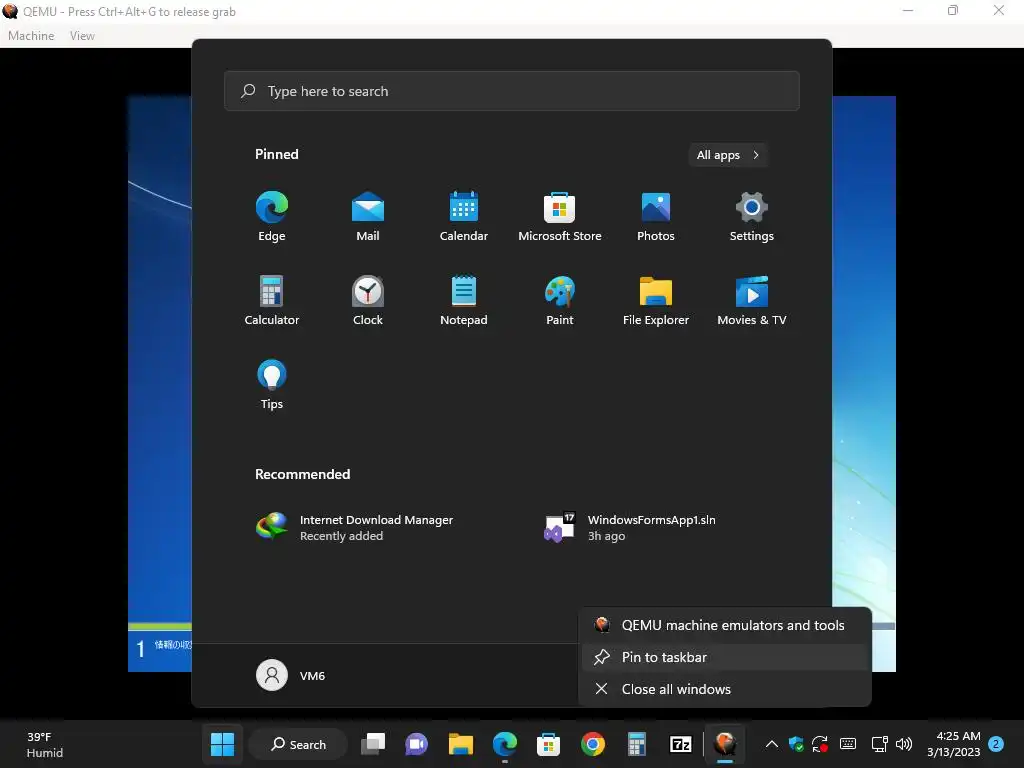
Task: Open the Machine menu in QEMU
Action: tap(31, 36)
